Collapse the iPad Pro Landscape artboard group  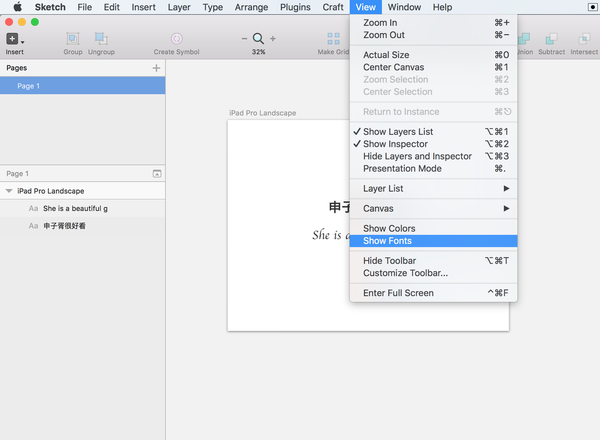click(x=9, y=191)
